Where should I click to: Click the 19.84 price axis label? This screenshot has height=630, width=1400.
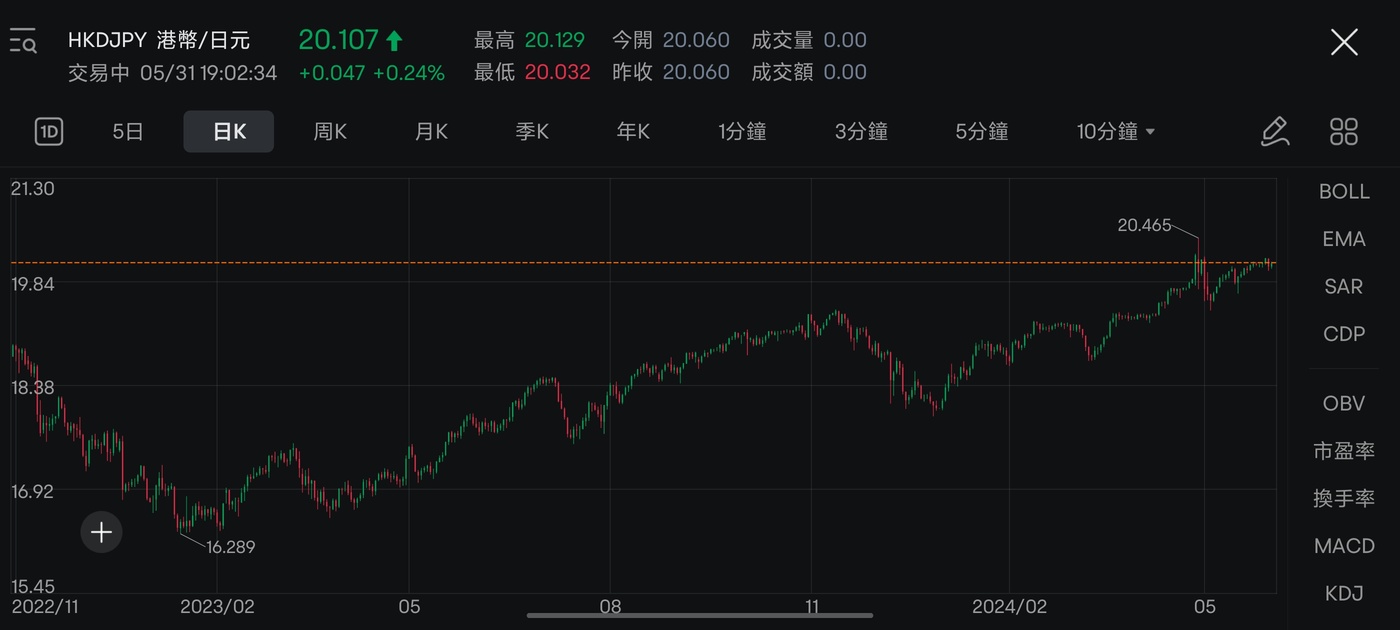point(32,284)
